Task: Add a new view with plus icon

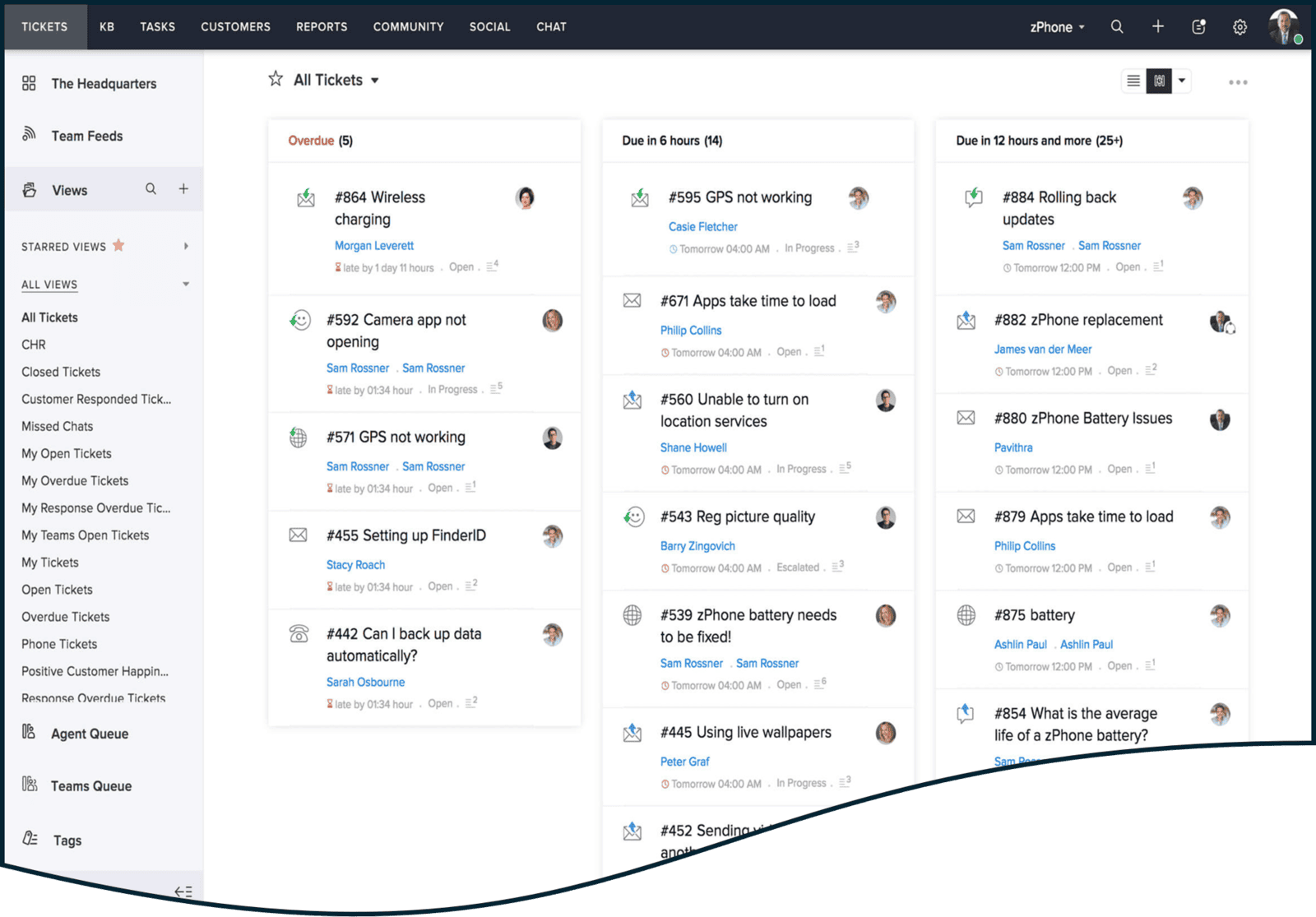Action: point(183,189)
